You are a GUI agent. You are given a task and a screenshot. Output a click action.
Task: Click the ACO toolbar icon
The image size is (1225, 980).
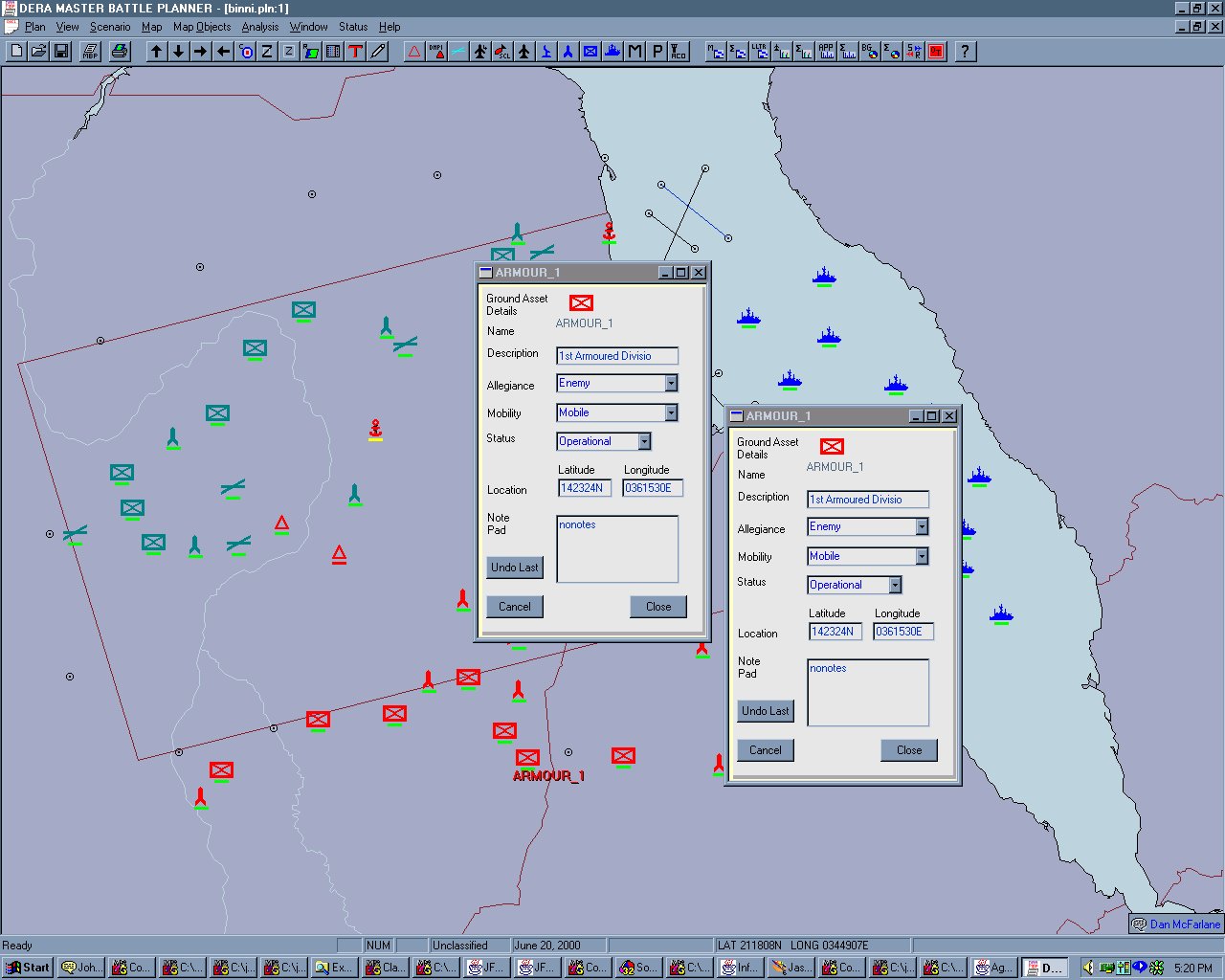679,52
